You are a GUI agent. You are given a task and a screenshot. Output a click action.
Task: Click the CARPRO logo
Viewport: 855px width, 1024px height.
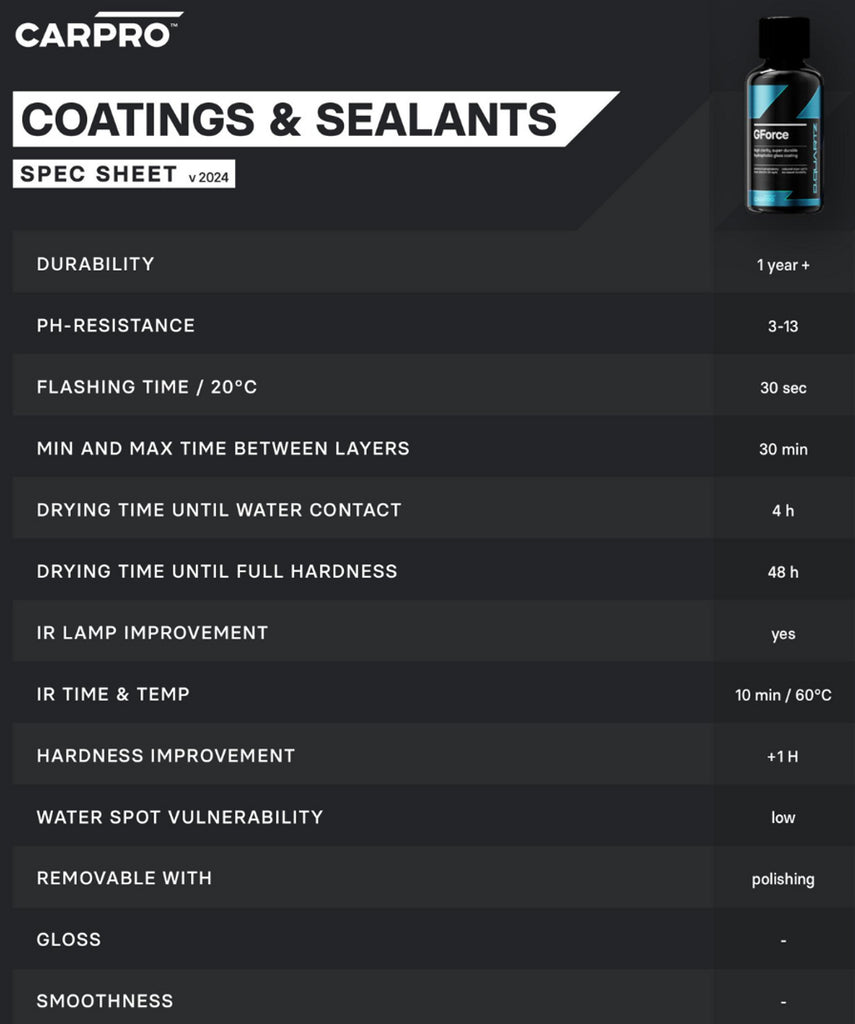point(98,34)
